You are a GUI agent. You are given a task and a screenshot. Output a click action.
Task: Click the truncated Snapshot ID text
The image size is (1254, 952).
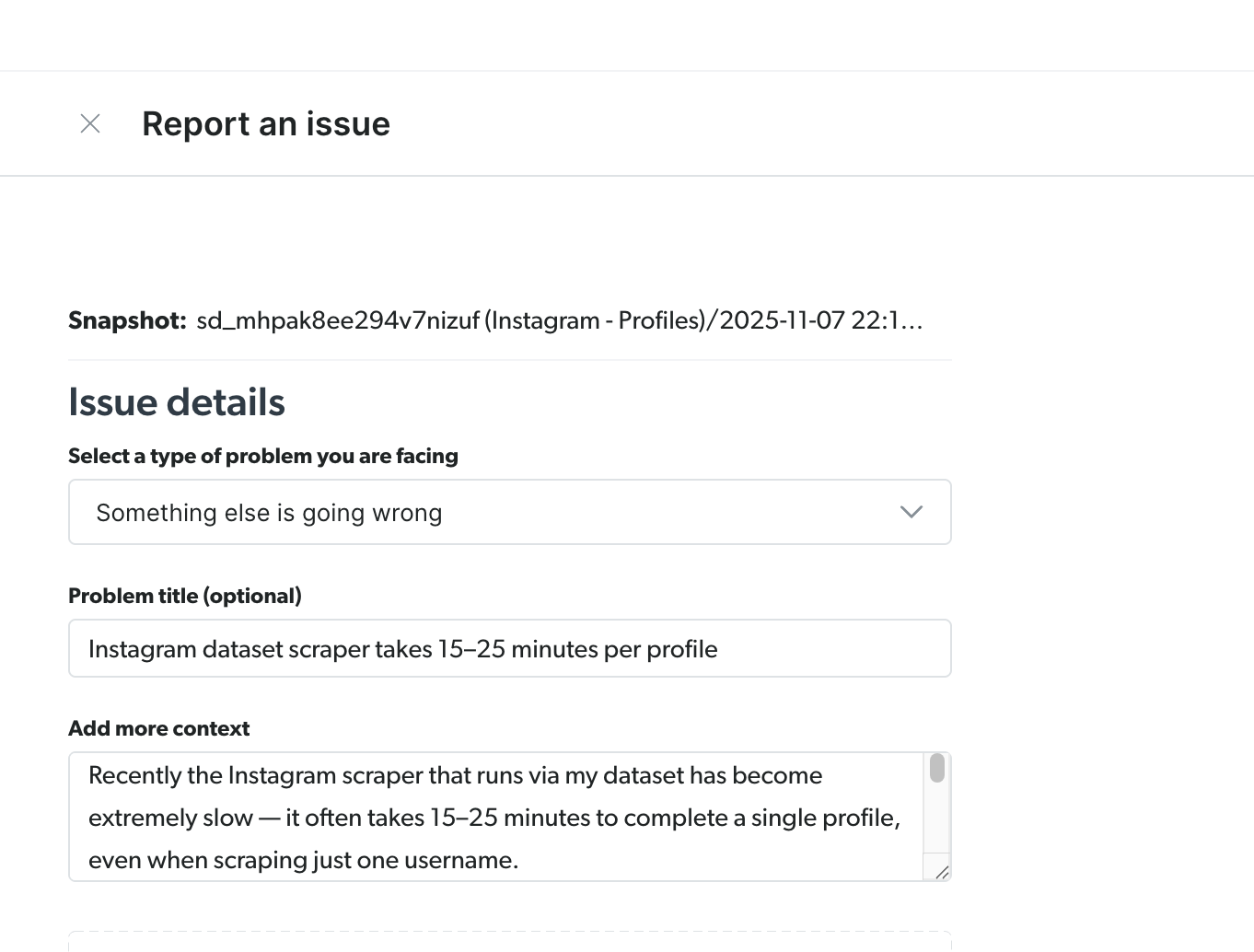(559, 320)
